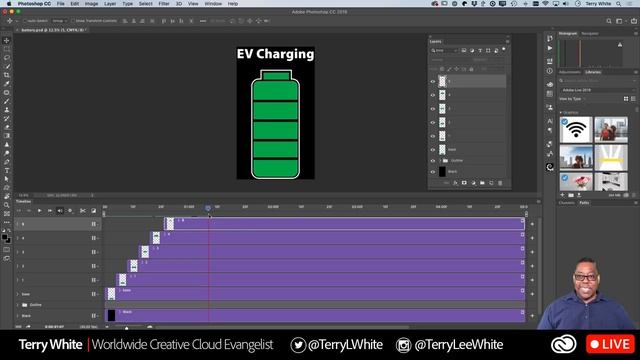Select the Brush tool
The height and width of the screenshot is (360, 640).
click(7, 101)
